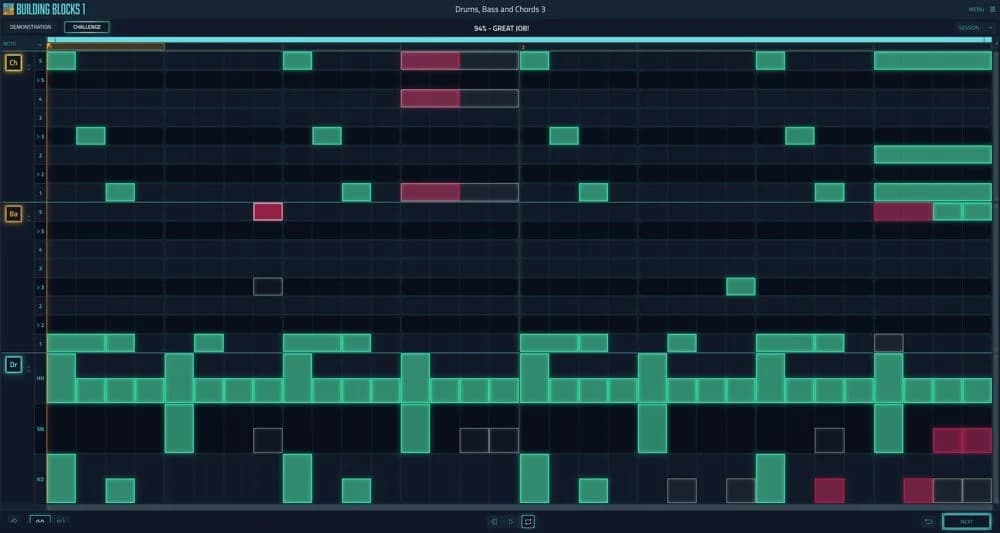Toggle the green note in Bass ♭3 row
Screen dimensions: 1000x533
click(741, 286)
